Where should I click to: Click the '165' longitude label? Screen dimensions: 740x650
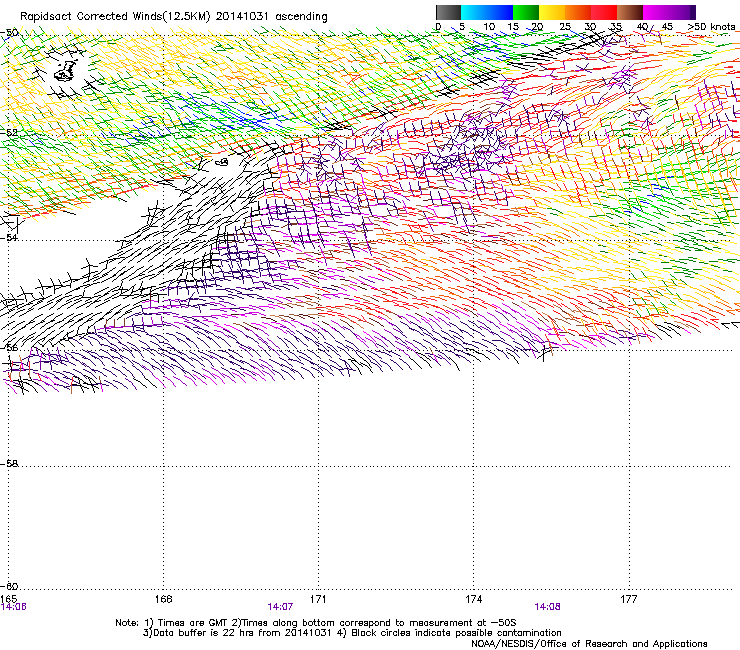point(8,599)
